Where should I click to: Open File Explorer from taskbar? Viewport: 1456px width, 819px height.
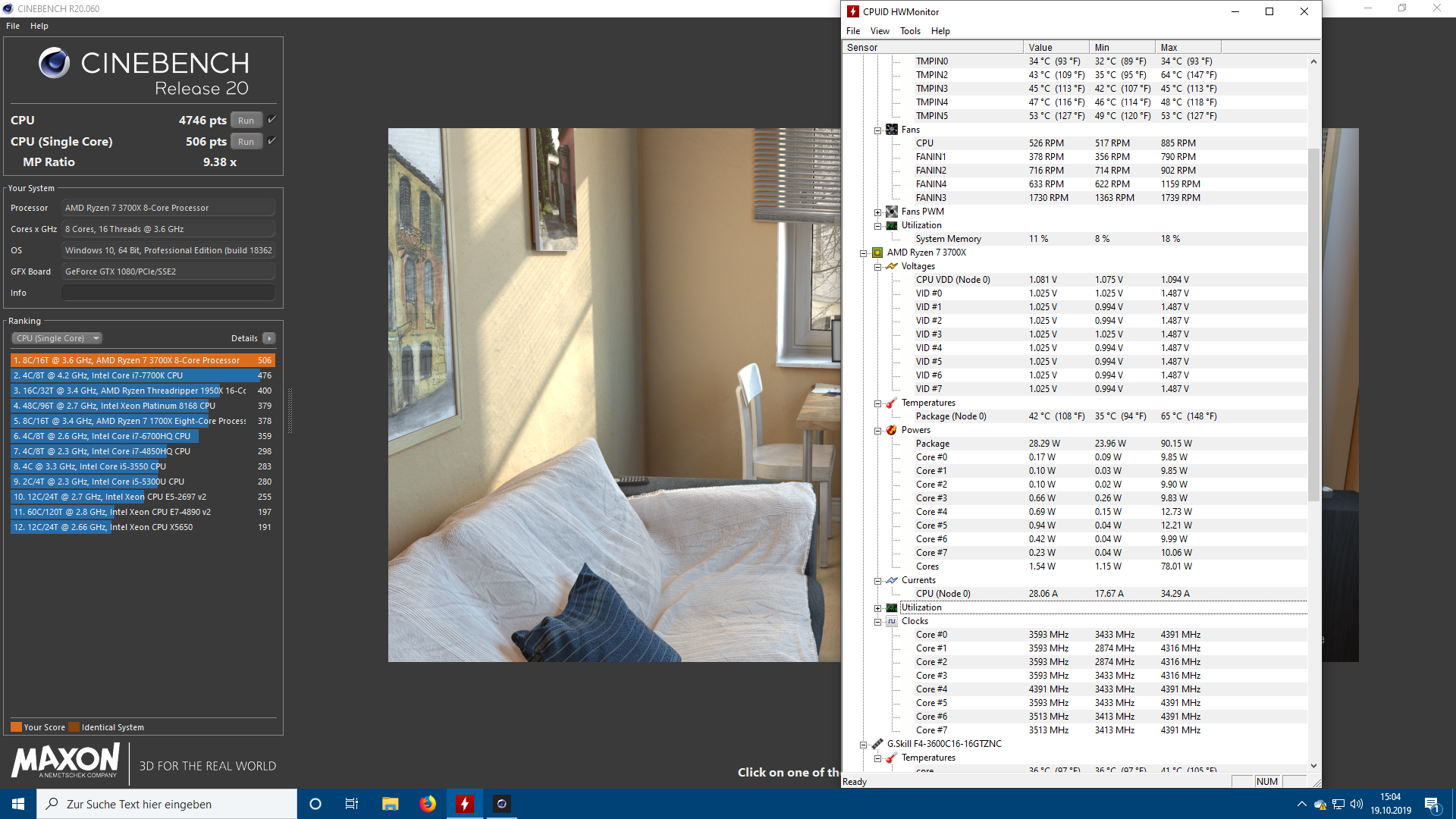click(x=391, y=804)
